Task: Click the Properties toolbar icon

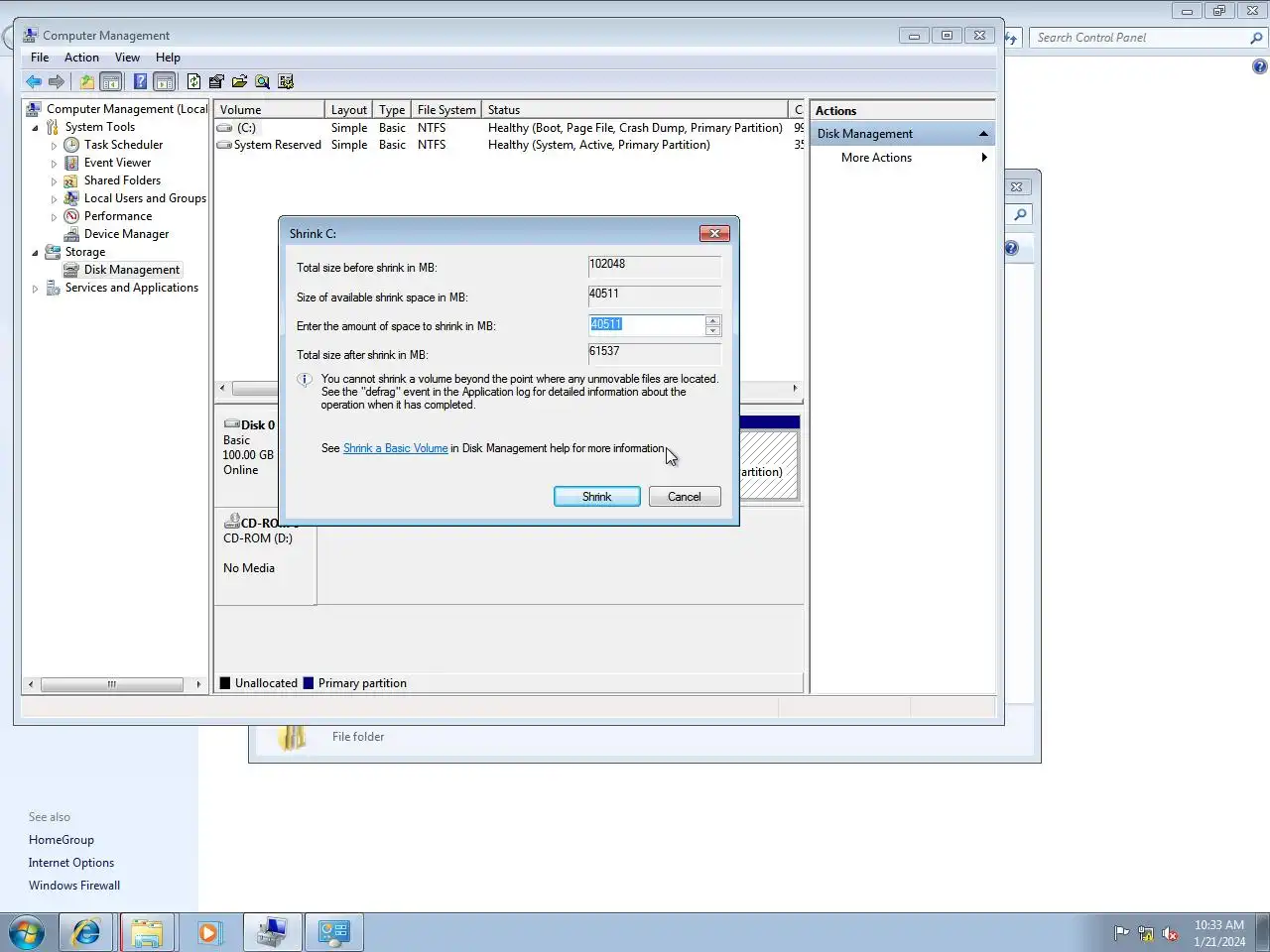Action: 216,82
